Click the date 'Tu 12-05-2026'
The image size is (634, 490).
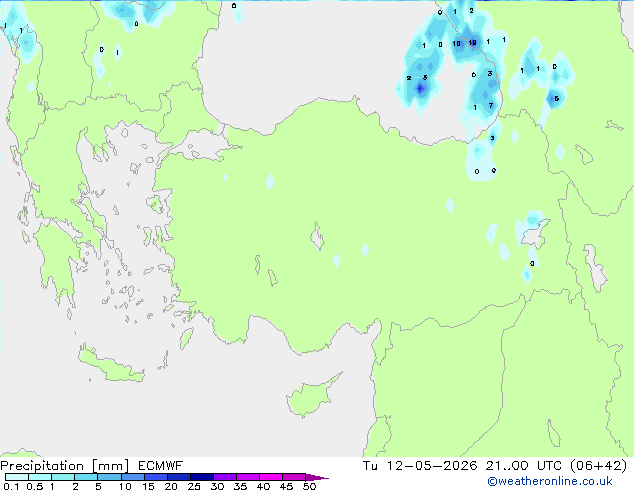pos(420,466)
